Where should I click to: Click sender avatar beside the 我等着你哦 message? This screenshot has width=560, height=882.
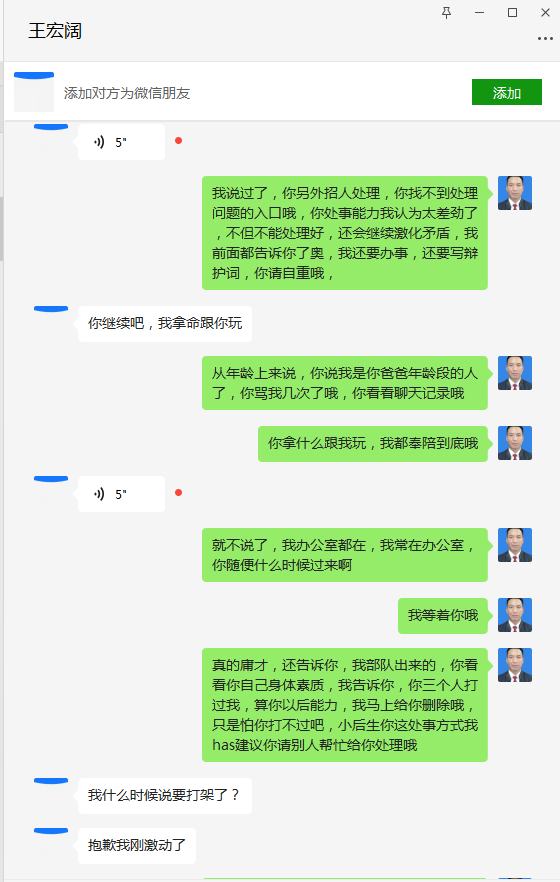click(514, 615)
